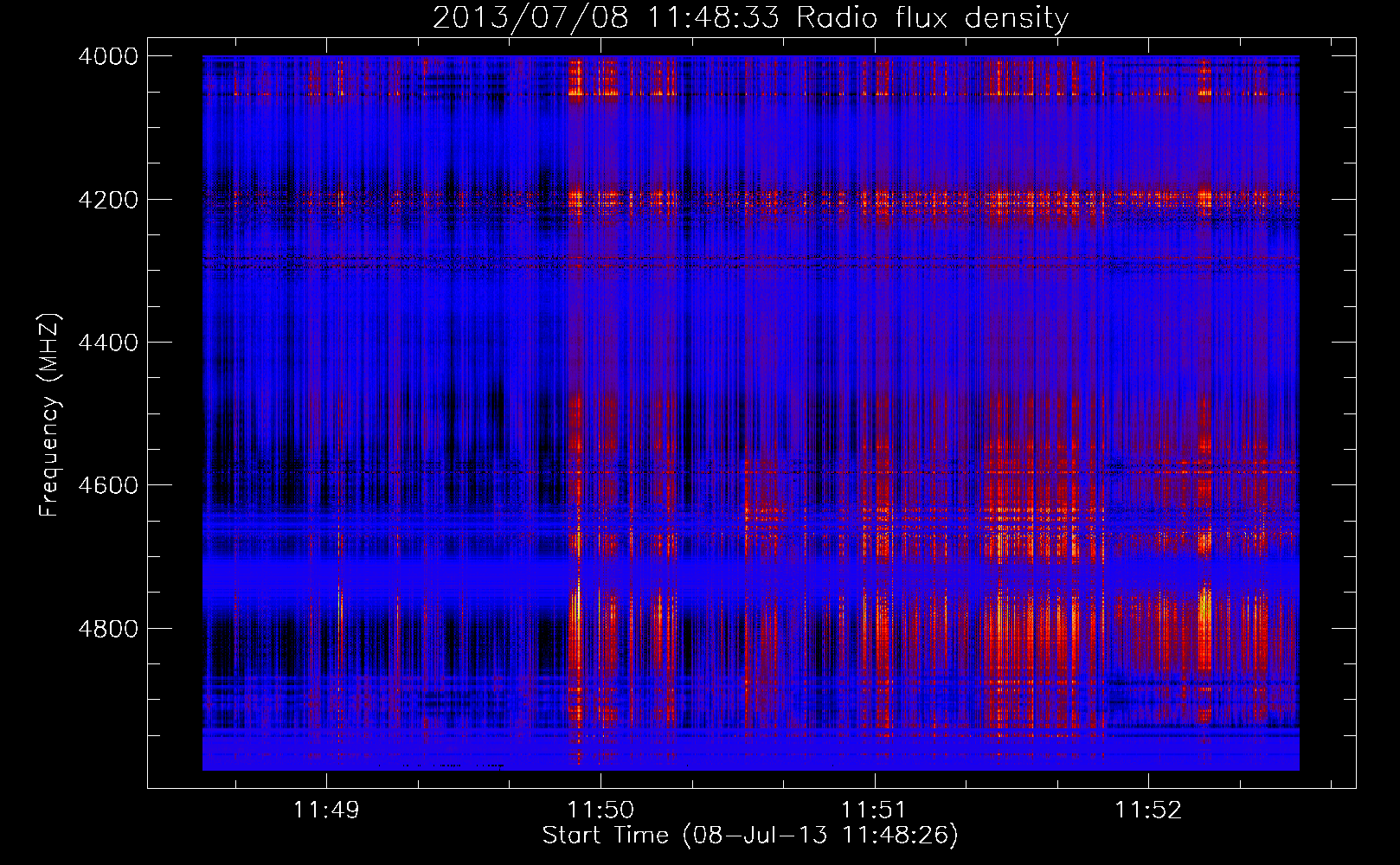Image resolution: width=1400 pixels, height=865 pixels.
Task: Click the 4400 frequency axis label
Action: point(108,343)
